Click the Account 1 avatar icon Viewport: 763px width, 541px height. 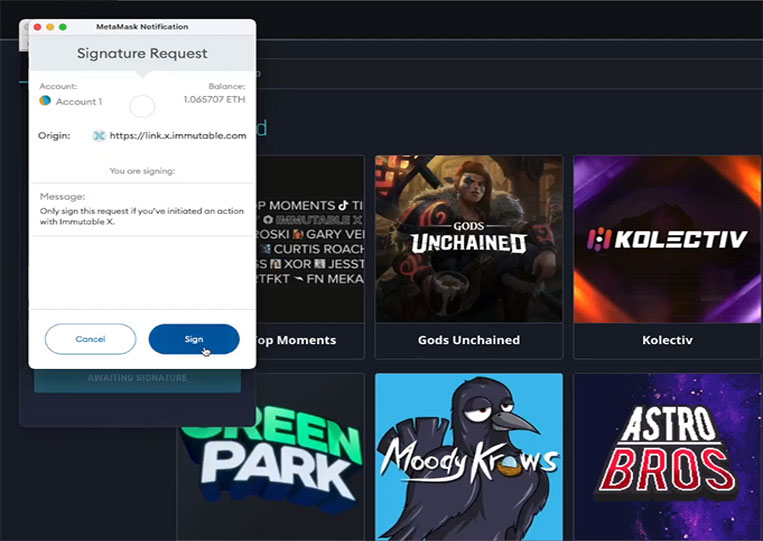45,101
